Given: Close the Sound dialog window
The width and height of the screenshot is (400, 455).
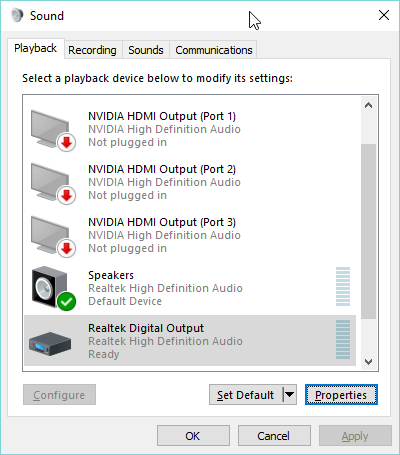Looking at the screenshot, I should [384, 15].
